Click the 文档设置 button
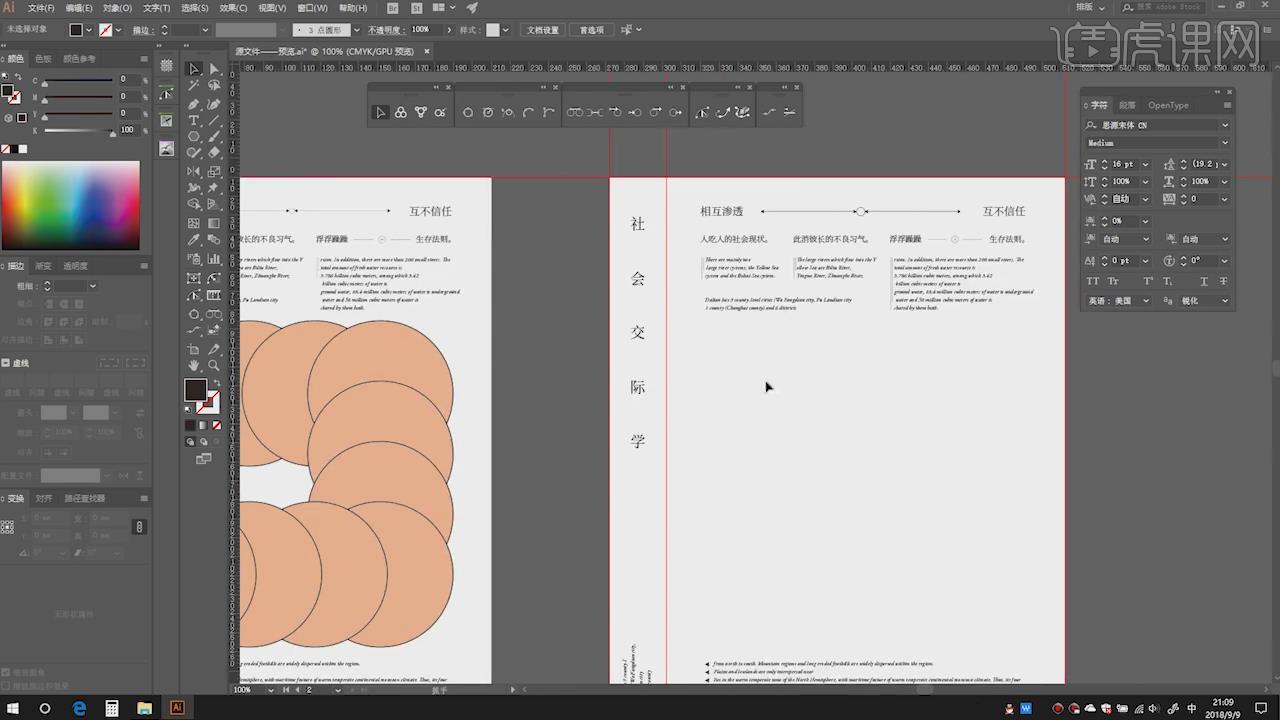The image size is (1280, 720). pyautogui.click(x=543, y=30)
